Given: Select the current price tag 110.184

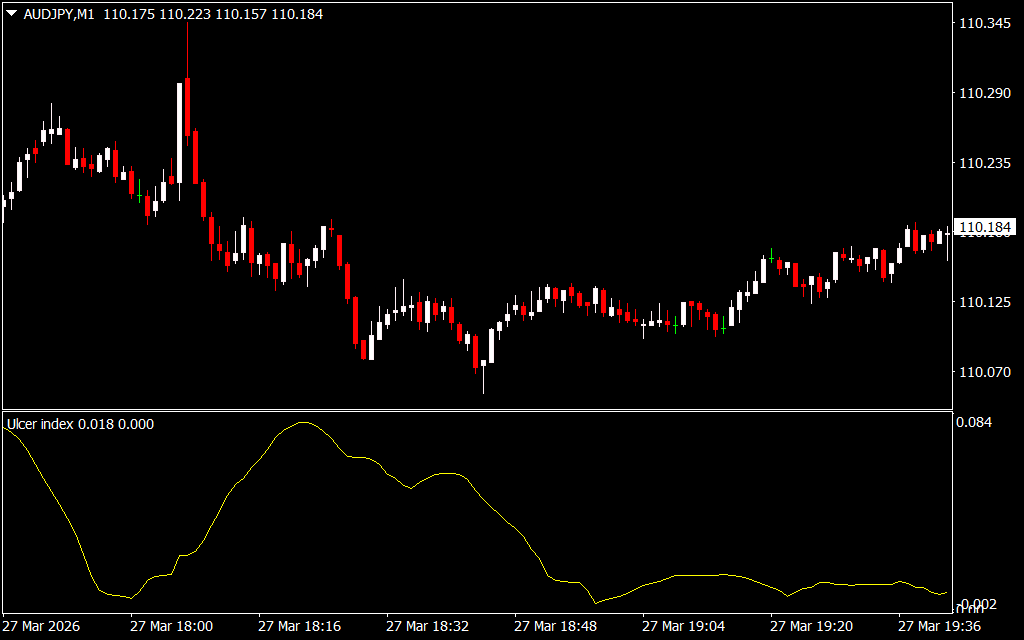Looking at the screenshot, I should pyautogui.click(x=986, y=228).
